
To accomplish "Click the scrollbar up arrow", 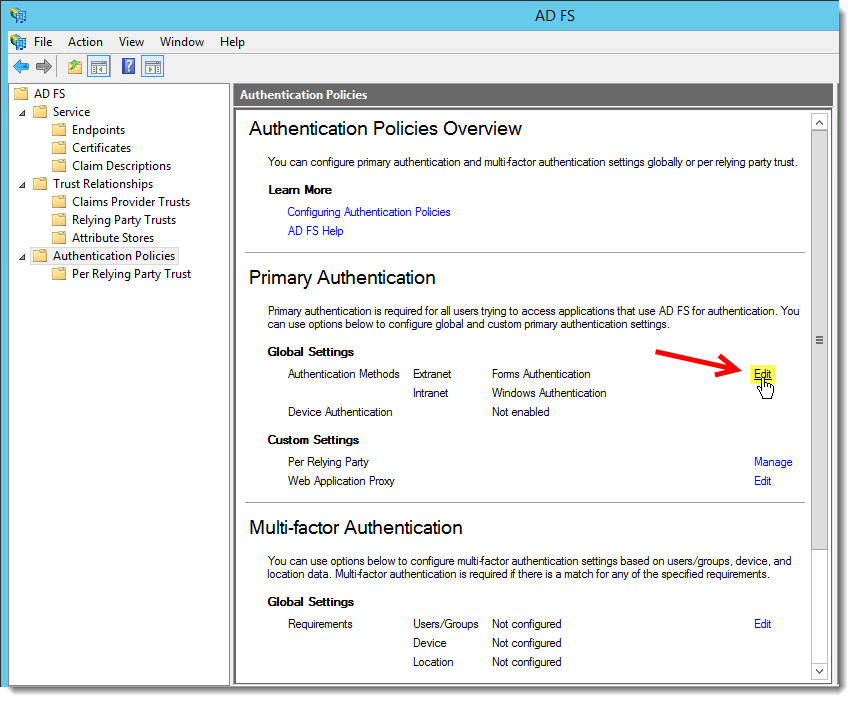I will click(819, 123).
